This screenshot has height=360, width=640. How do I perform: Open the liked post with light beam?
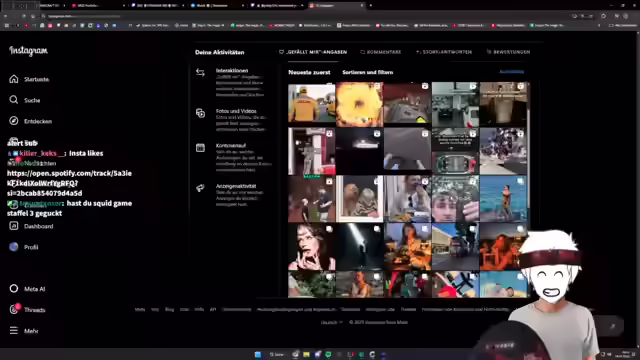pyautogui.click(x=359, y=247)
